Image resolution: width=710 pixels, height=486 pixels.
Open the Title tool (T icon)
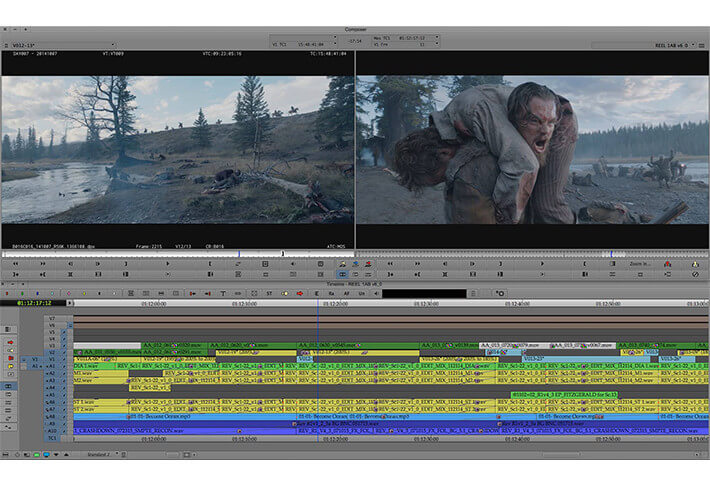click(223, 294)
